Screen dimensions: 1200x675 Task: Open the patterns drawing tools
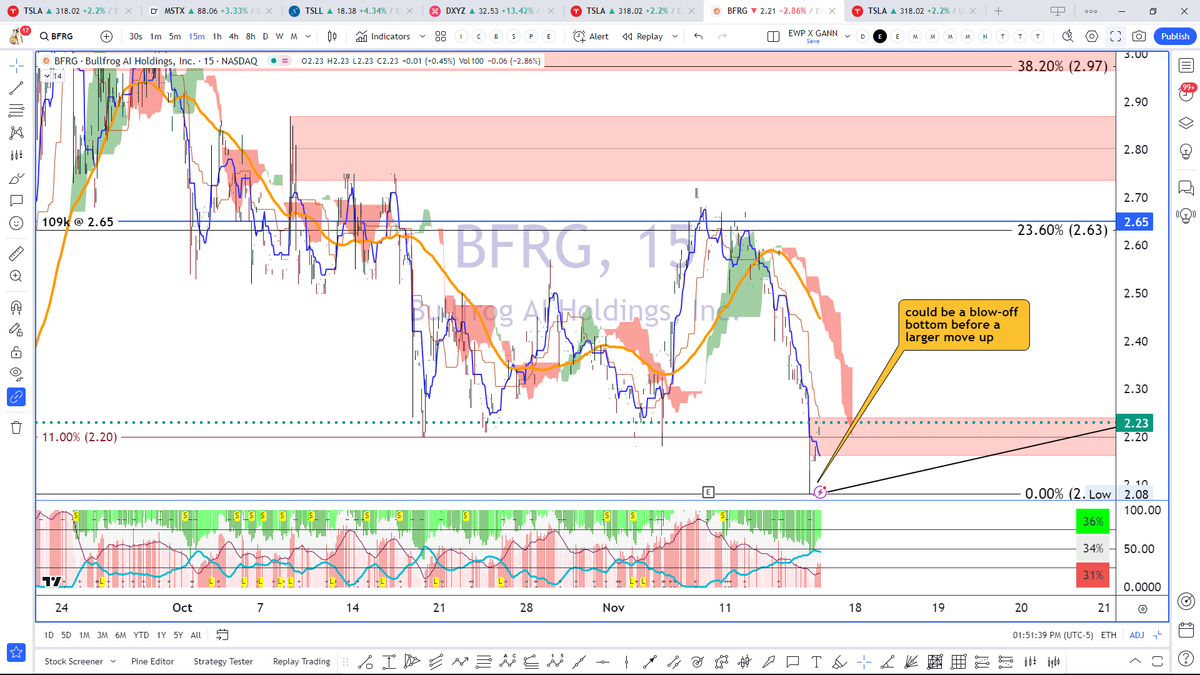point(15,132)
